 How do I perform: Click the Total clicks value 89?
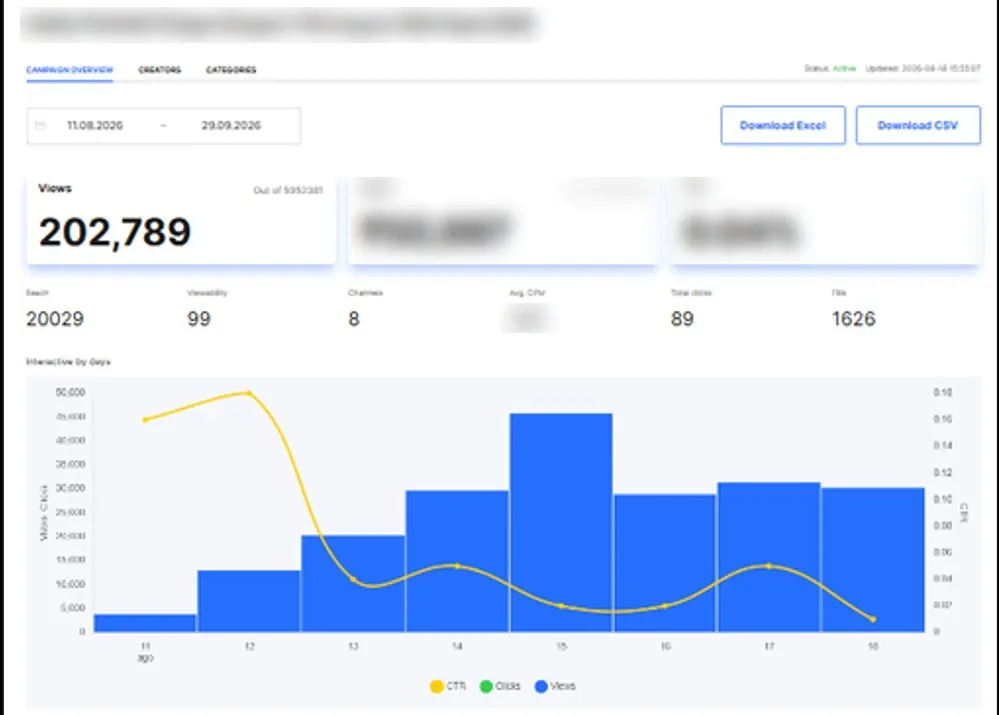point(682,319)
